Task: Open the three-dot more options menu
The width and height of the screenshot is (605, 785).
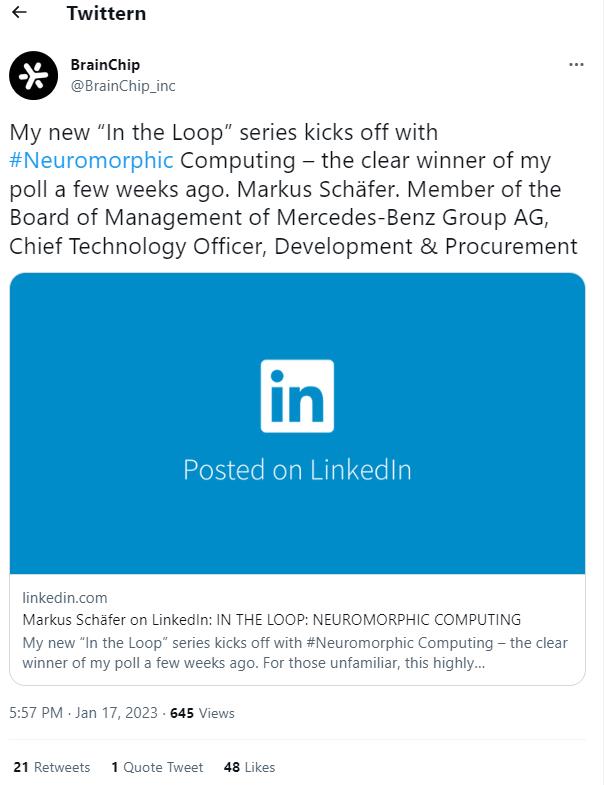Action: click(576, 65)
